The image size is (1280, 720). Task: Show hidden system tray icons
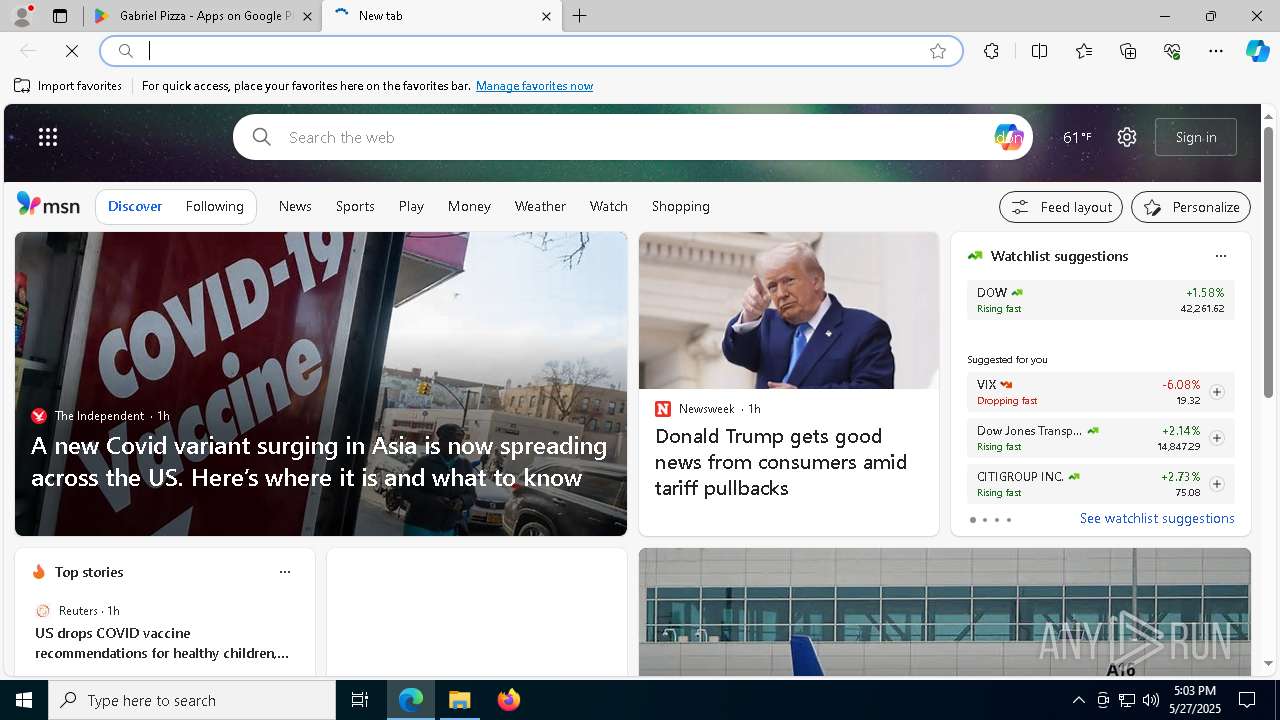pos(1079,700)
